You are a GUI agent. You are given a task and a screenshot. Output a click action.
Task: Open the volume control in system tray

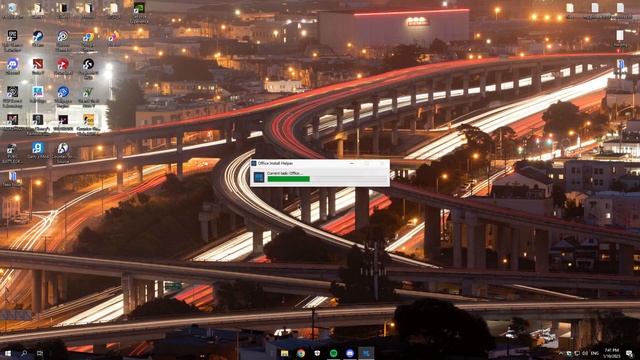(585, 353)
